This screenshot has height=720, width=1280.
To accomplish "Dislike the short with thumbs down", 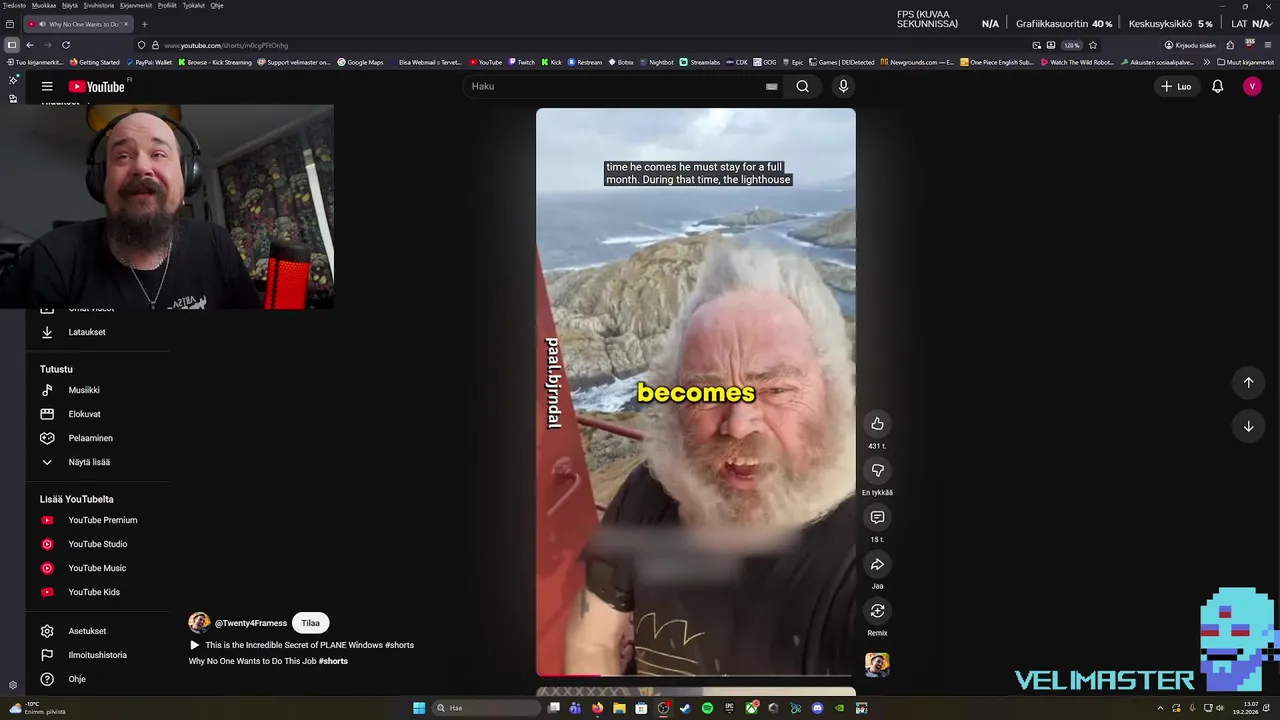I will tap(877, 470).
